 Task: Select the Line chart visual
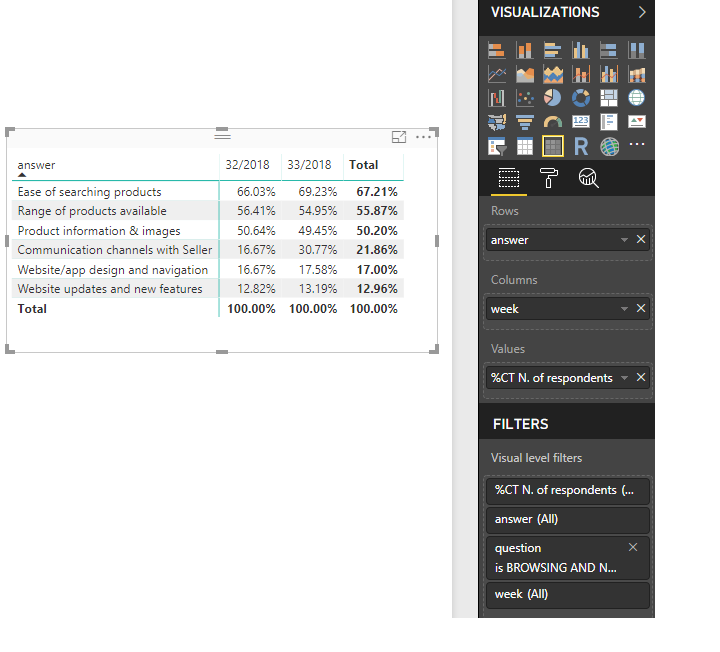497,74
